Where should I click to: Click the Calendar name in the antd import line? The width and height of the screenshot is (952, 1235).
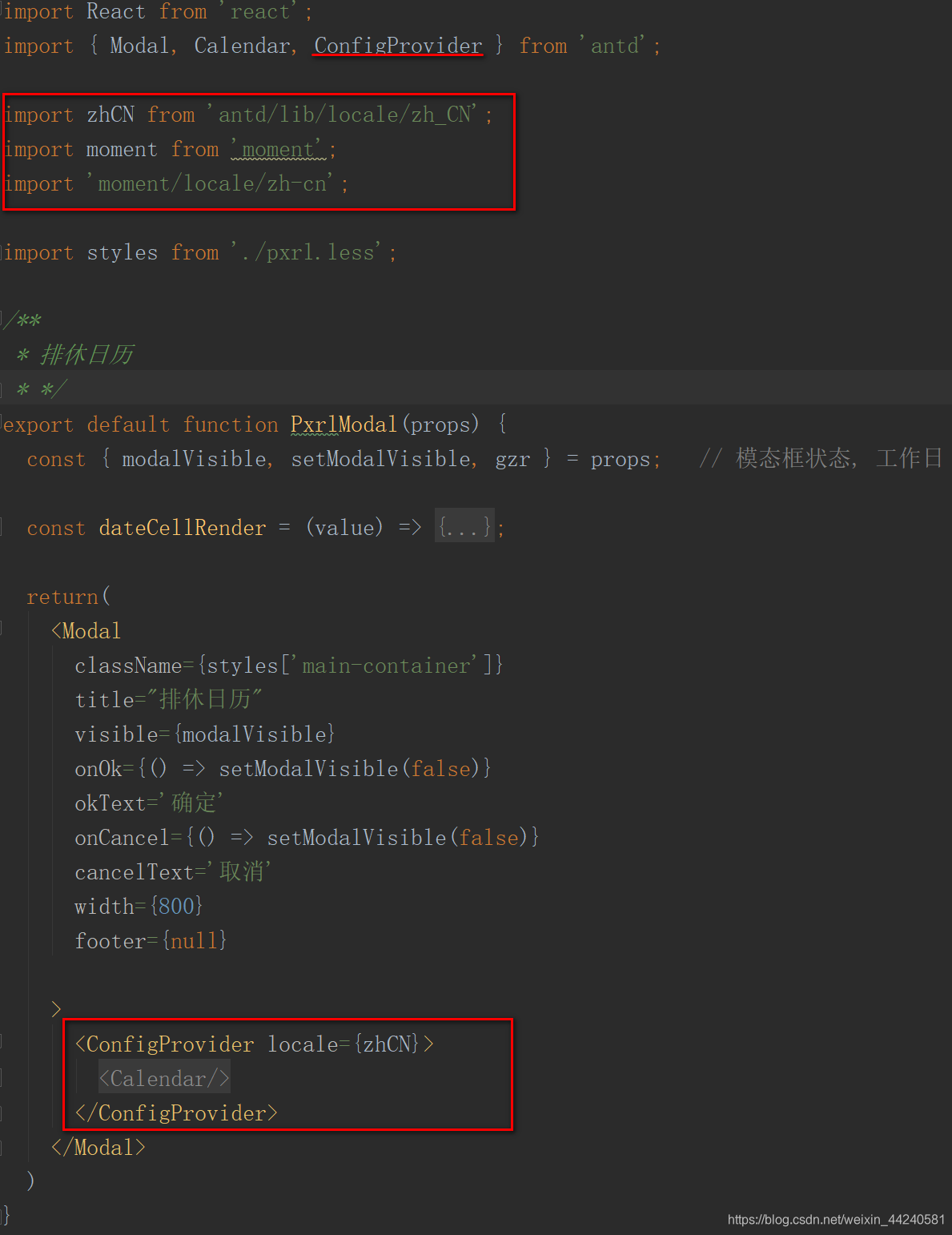click(241, 46)
